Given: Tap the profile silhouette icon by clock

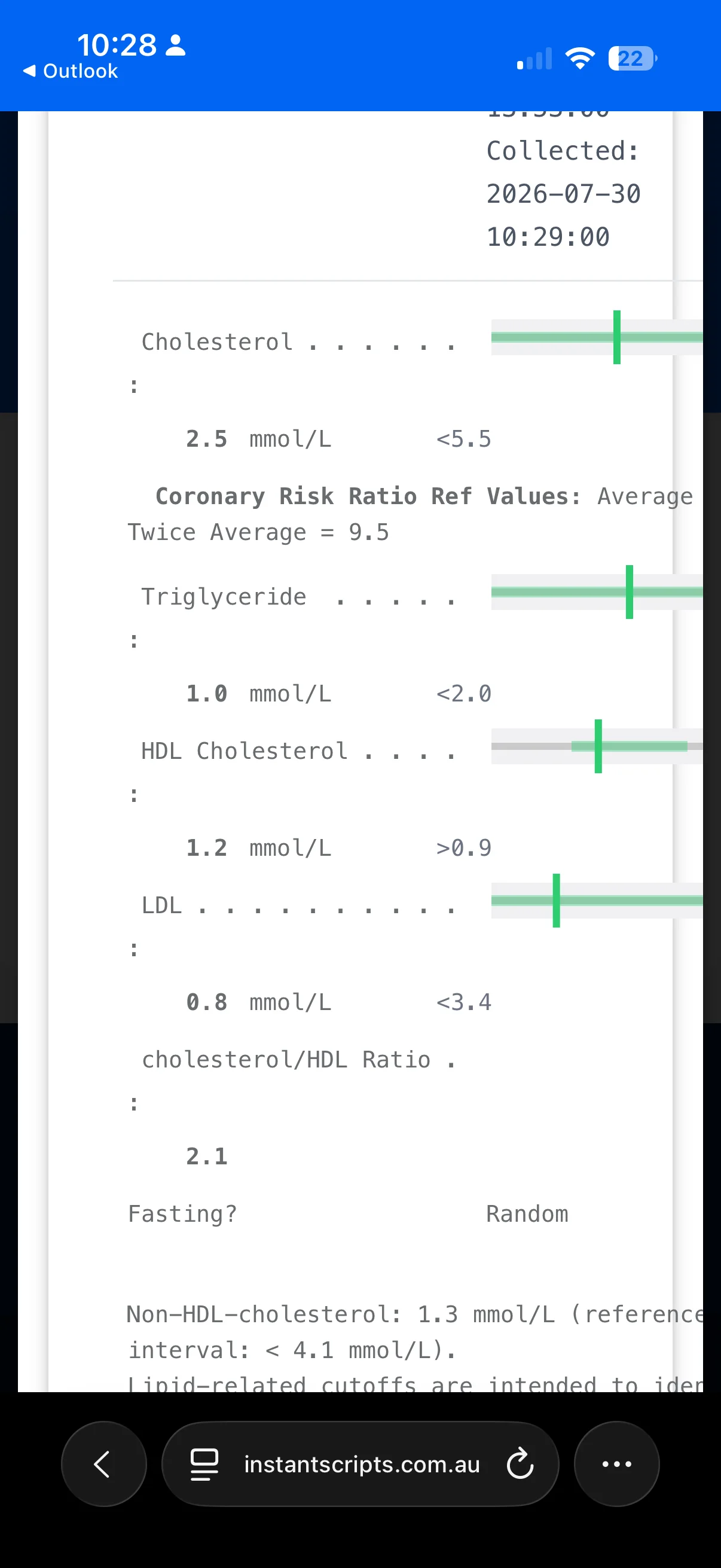Looking at the screenshot, I should pyautogui.click(x=176, y=45).
